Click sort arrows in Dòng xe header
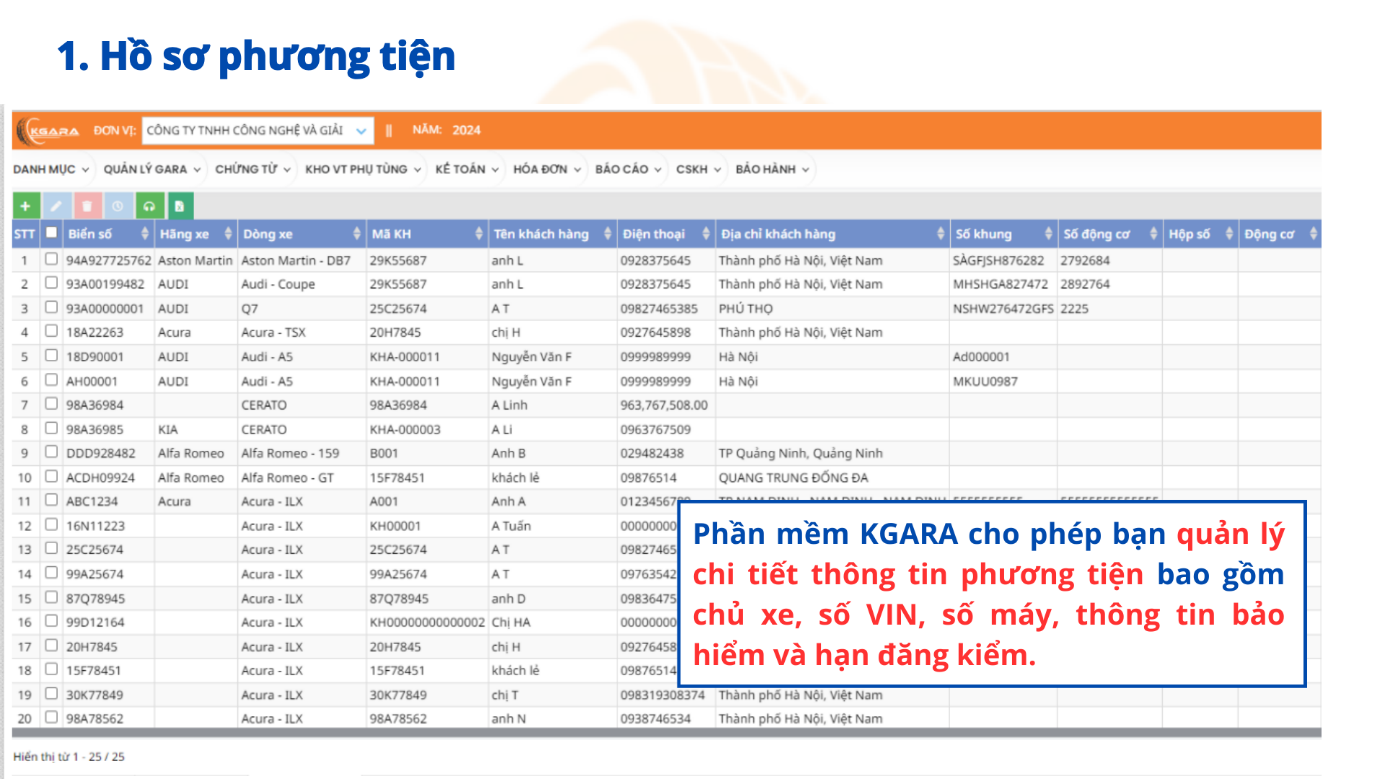The image size is (1385, 779). 357,234
